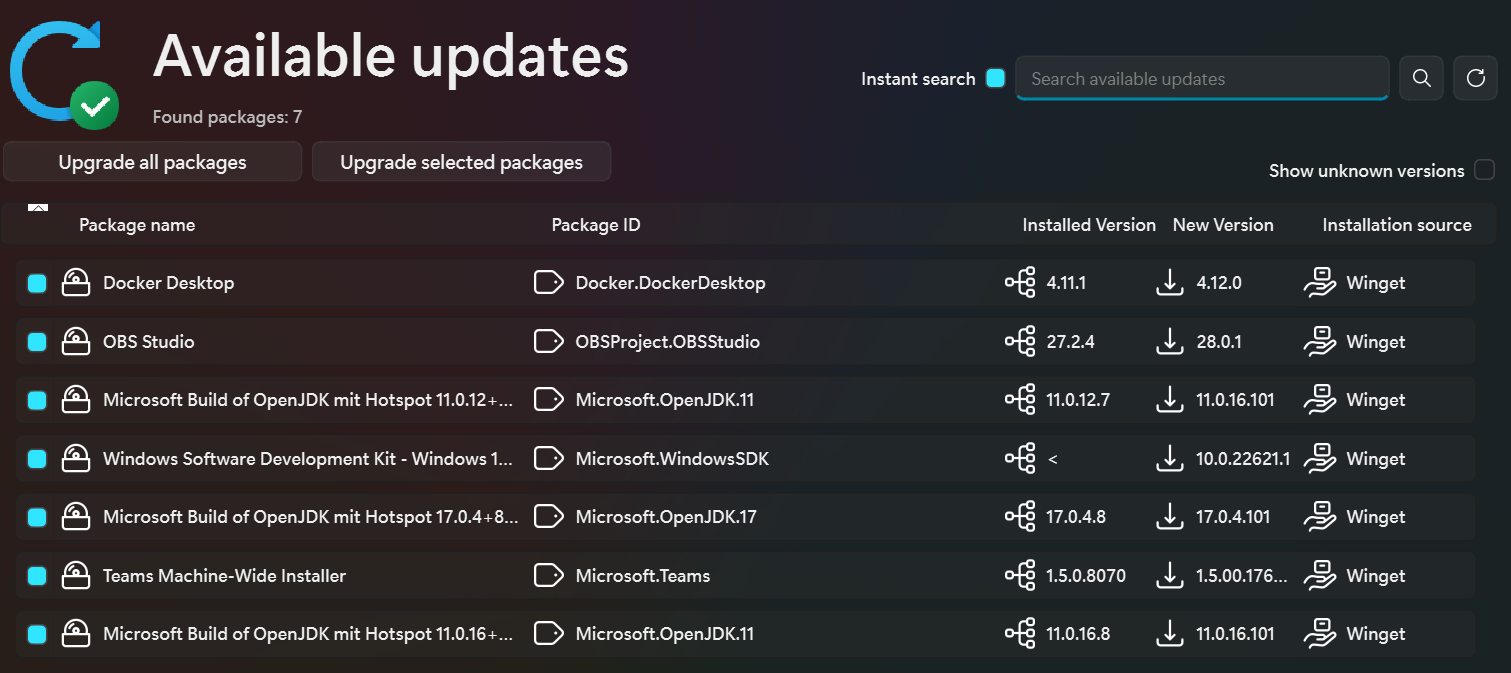Click new version 11.0.16.101 in the 11.0.16.8 row

(x=1235, y=634)
